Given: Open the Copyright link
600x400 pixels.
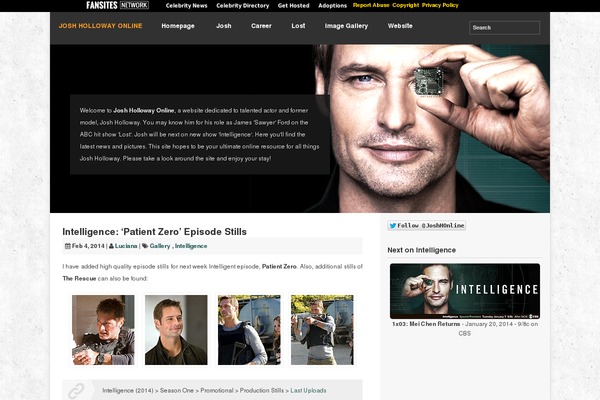Looking at the screenshot, I should click(406, 5).
